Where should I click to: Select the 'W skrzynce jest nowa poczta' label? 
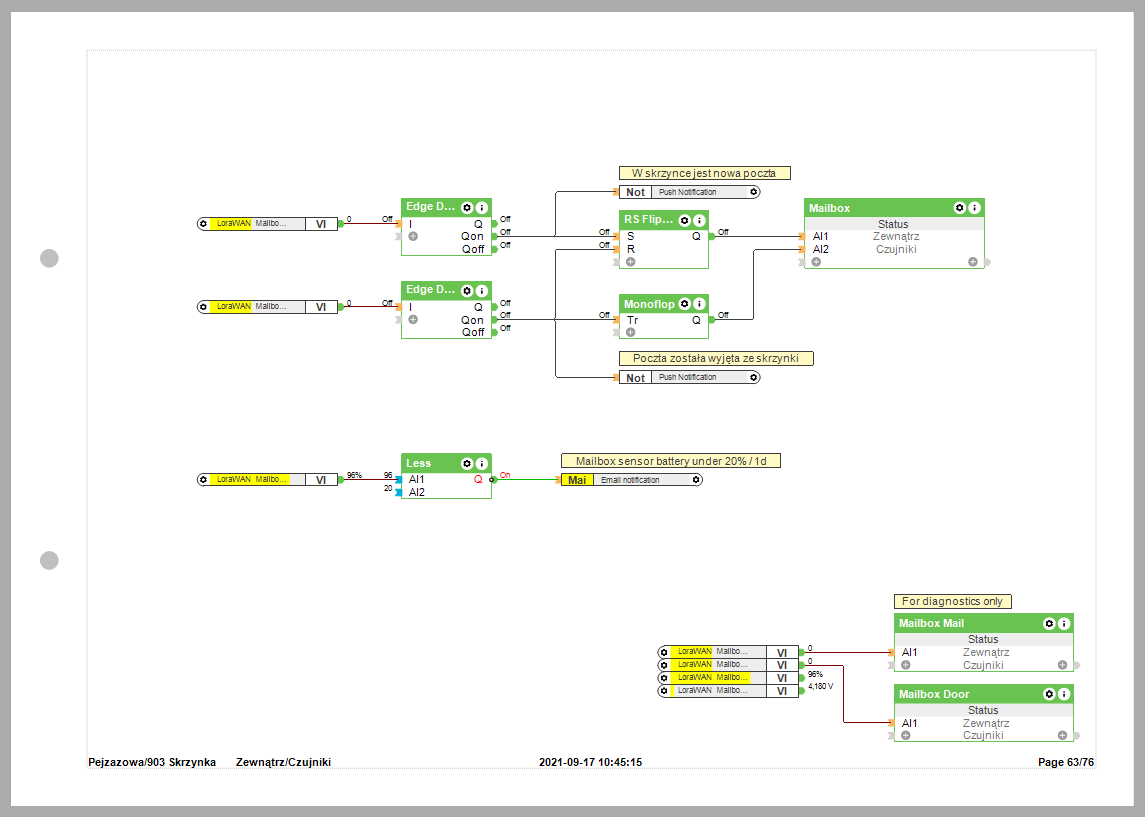[704, 173]
